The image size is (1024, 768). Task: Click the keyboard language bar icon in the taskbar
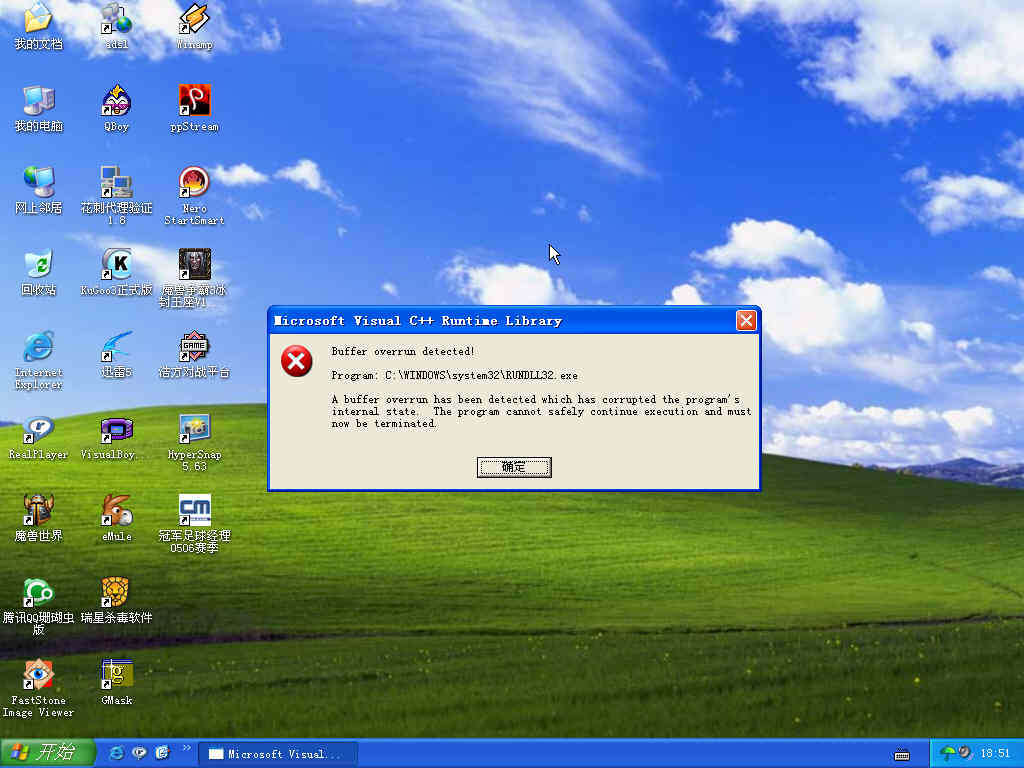[902, 755]
